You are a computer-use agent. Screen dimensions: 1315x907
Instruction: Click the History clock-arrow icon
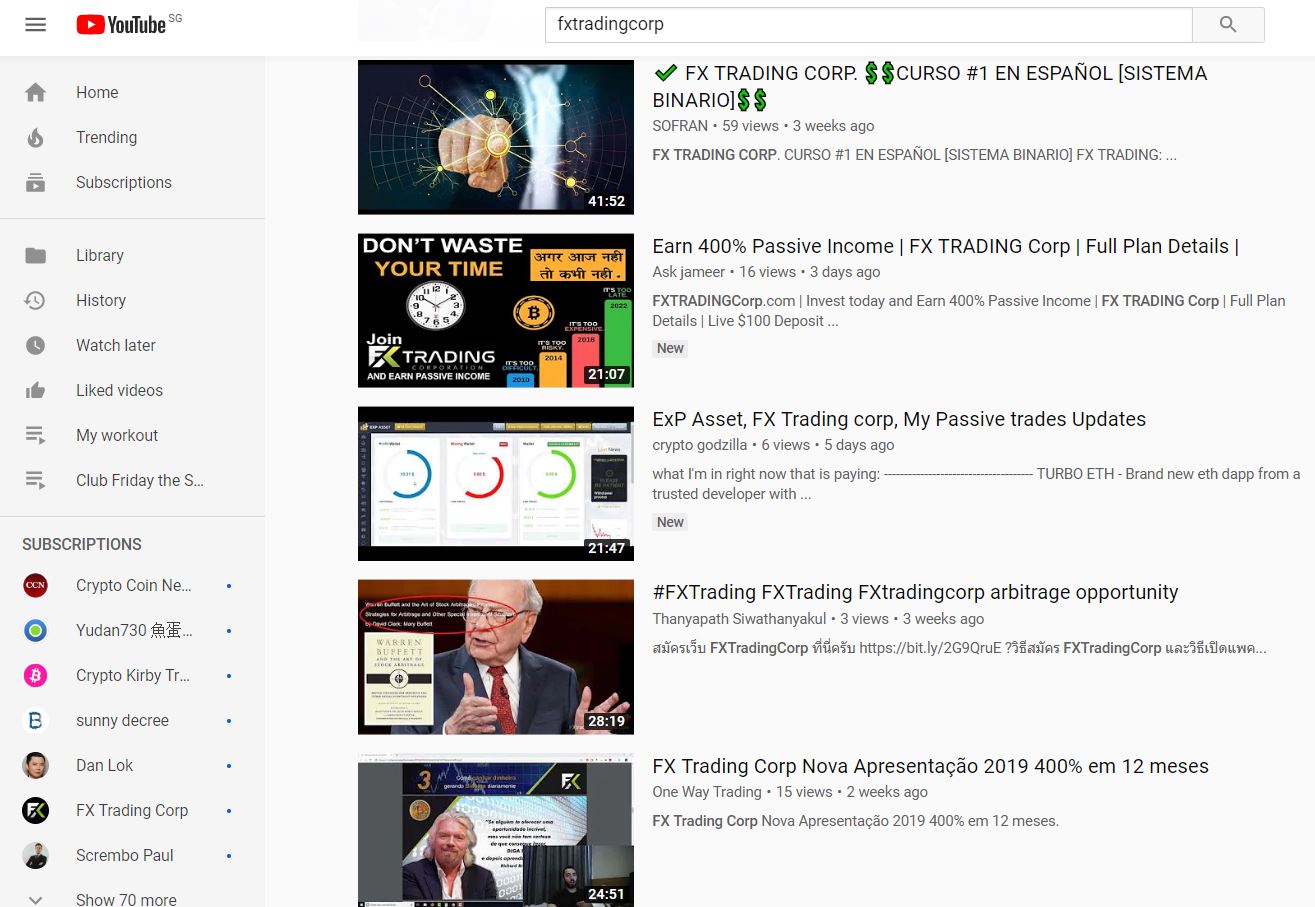[36, 300]
